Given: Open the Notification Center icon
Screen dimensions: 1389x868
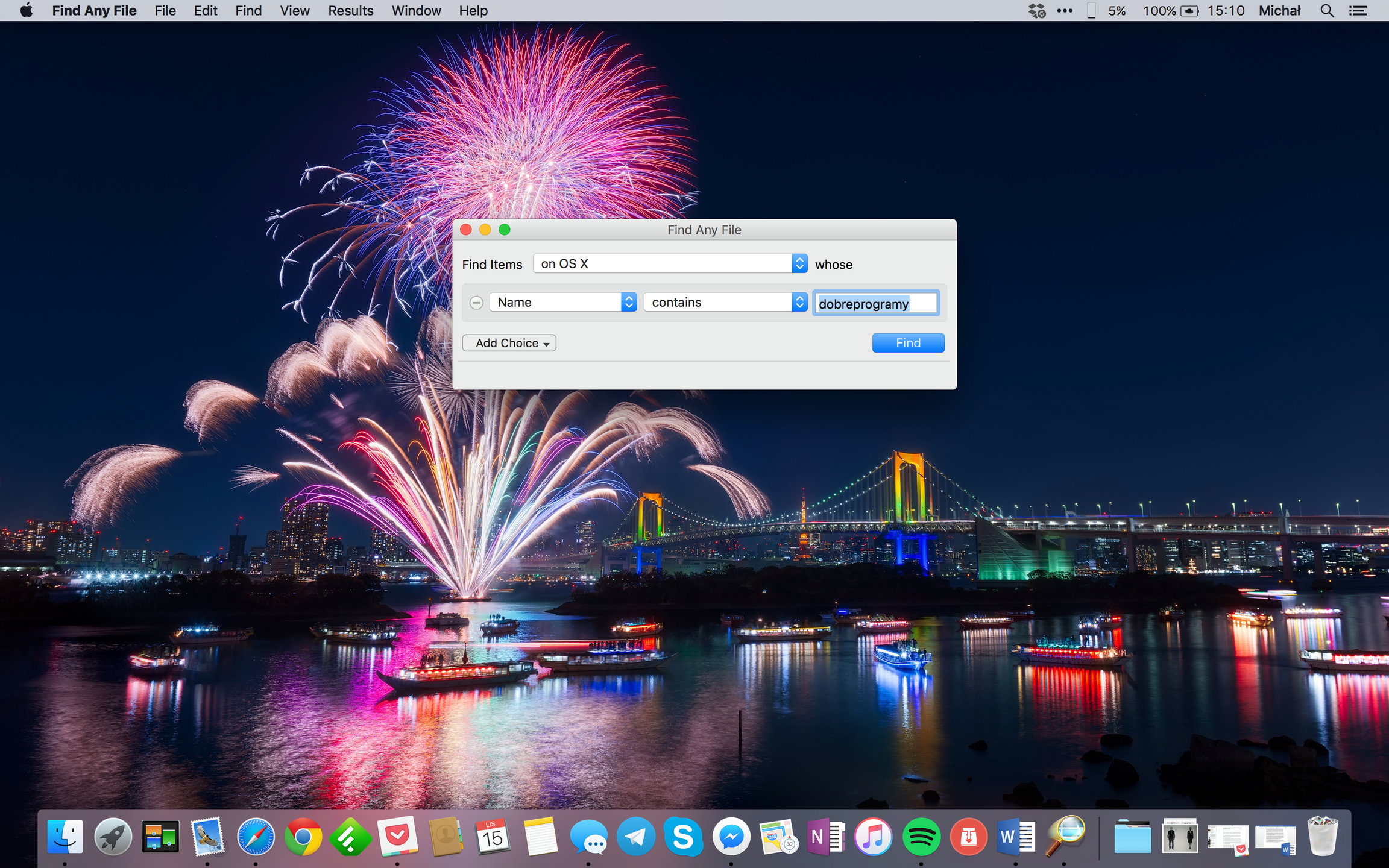Looking at the screenshot, I should (1358, 11).
